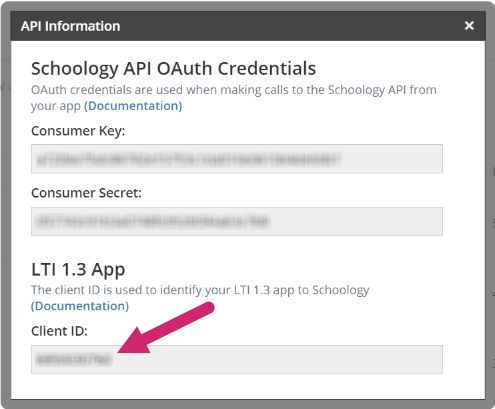This screenshot has width=495, height=409.
Task: Open the OAuth credentials Documentation link
Action: [133, 106]
